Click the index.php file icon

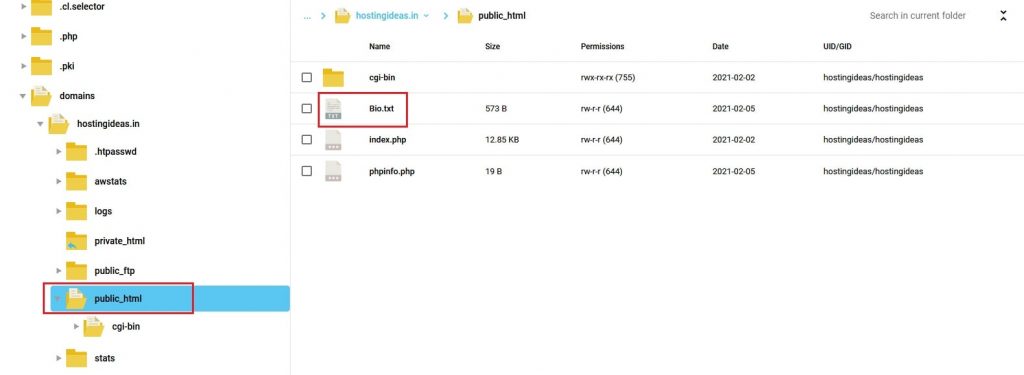coord(333,140)
